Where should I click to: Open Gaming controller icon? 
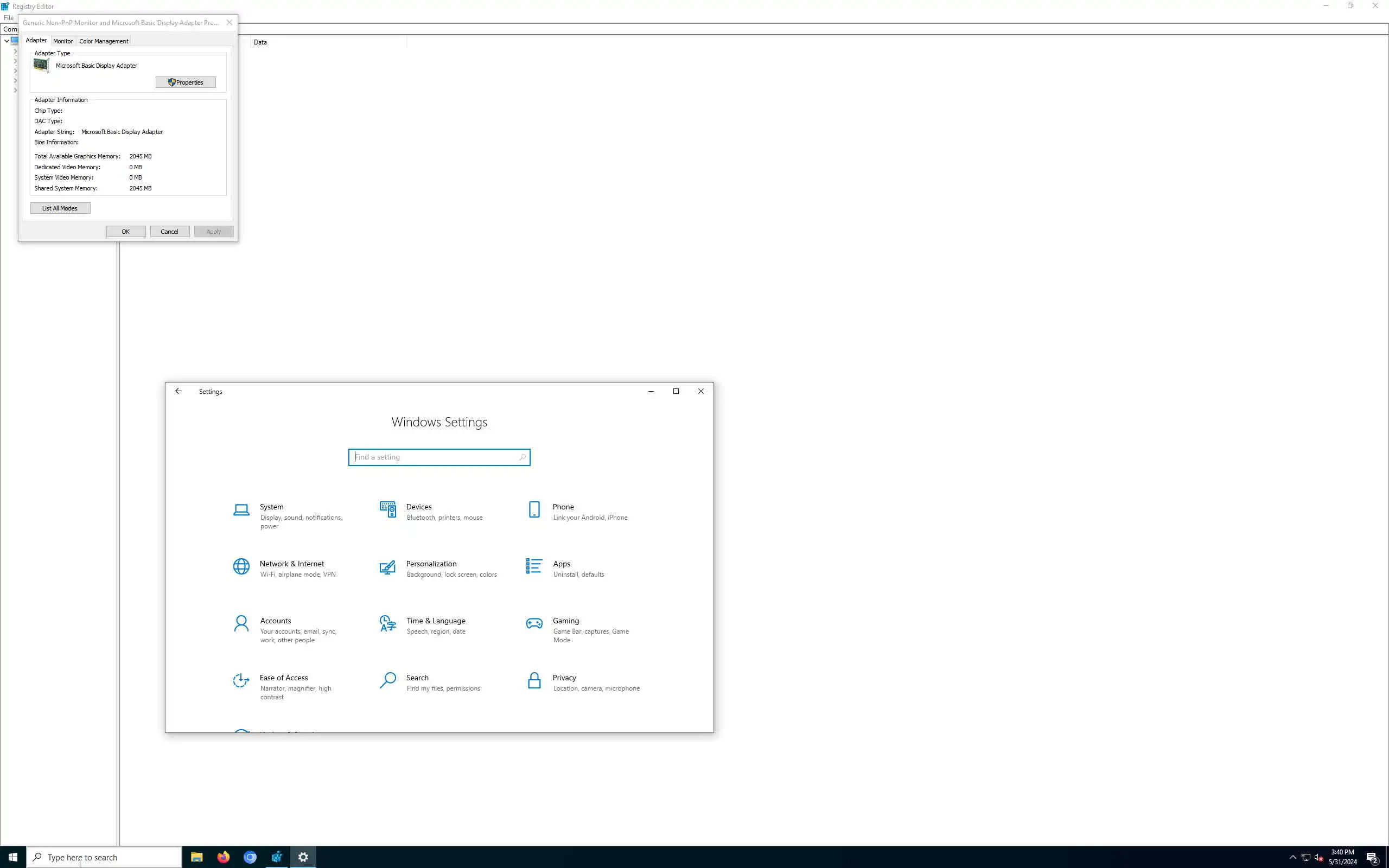[534, 623]
